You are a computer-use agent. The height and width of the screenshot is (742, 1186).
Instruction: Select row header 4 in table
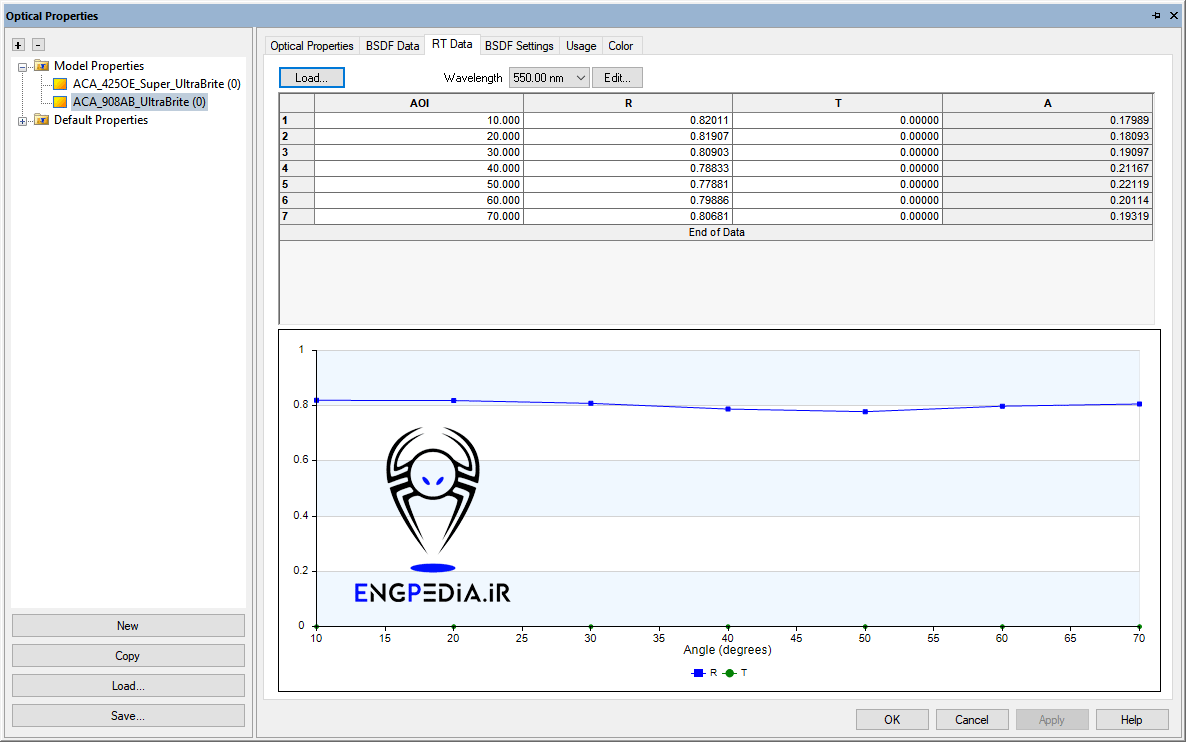pyautogui.click(x=296, y=169)
